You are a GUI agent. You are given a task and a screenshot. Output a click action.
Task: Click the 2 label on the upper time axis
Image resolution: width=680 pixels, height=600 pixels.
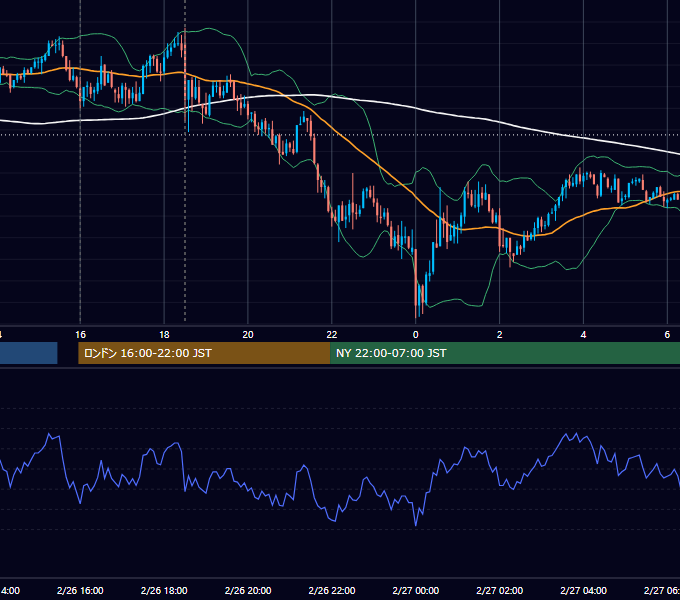(500, 334)
